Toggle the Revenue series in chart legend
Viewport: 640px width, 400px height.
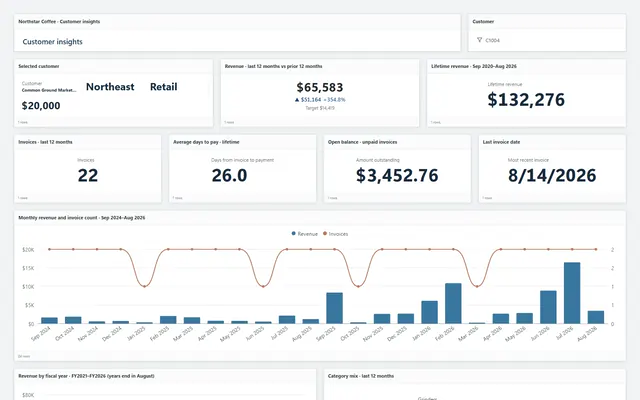304,234
